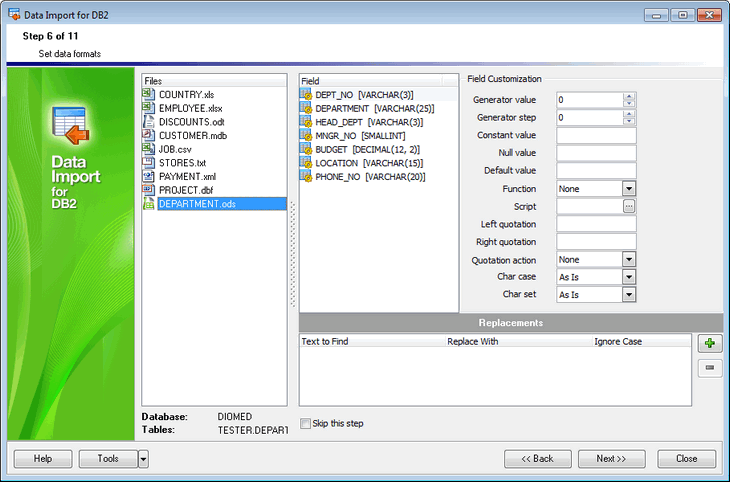Viewport: 730px width, 482px height.
Task: Click the Close button at bottom
Action: point(687,459)
